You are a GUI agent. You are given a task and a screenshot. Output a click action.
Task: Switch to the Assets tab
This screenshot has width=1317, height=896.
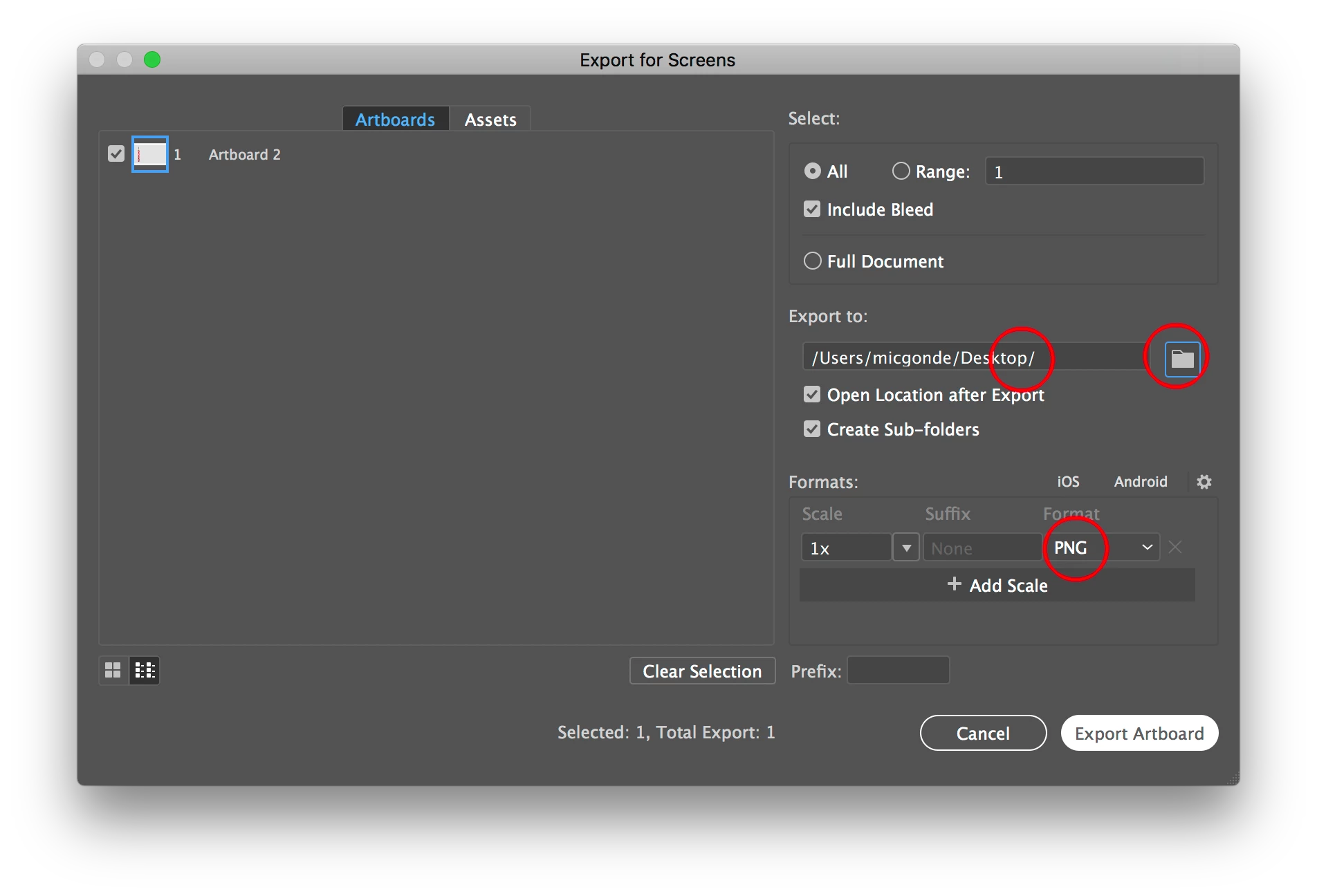[490, 119]
